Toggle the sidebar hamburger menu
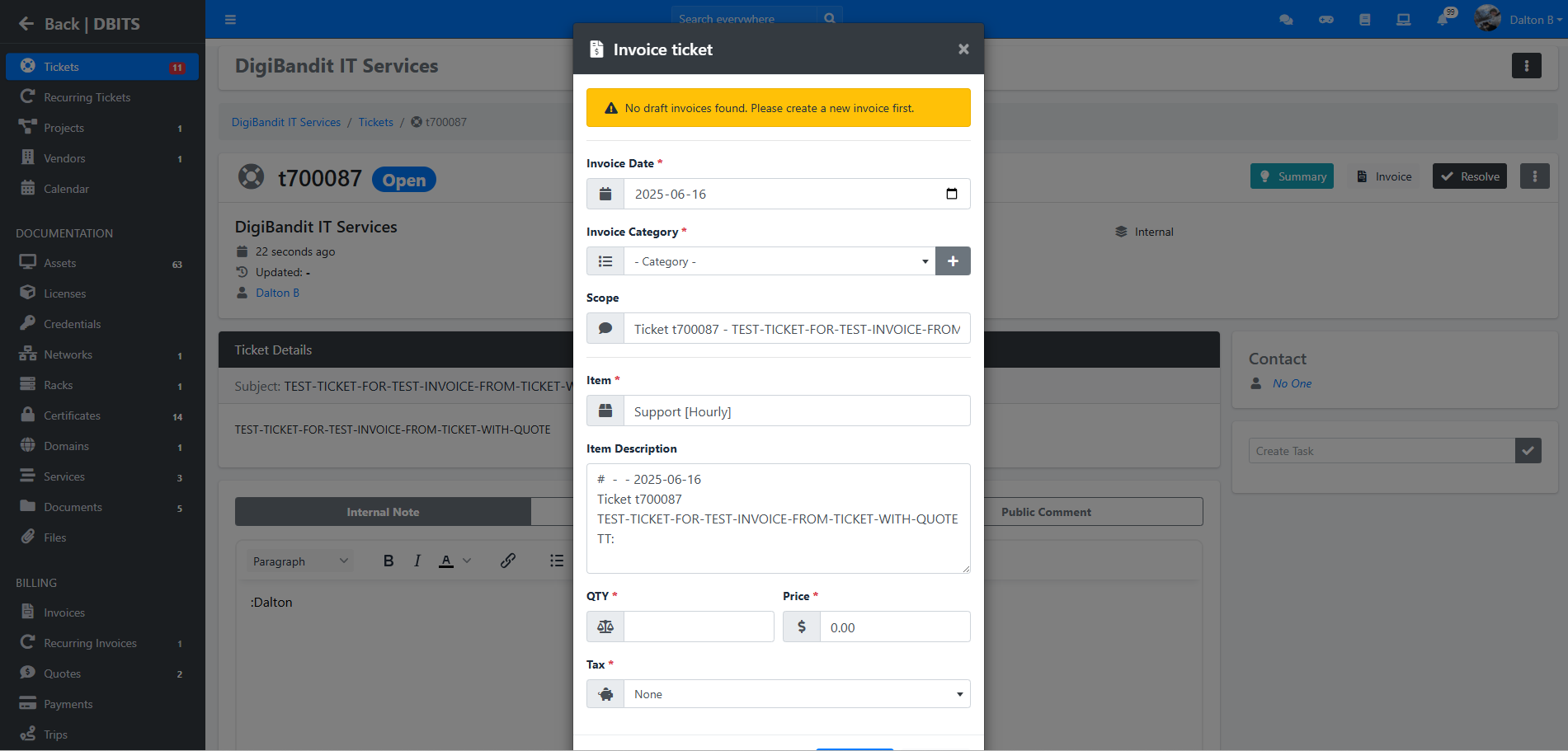Screen dimensions: 1568x751 click(231, 19)
